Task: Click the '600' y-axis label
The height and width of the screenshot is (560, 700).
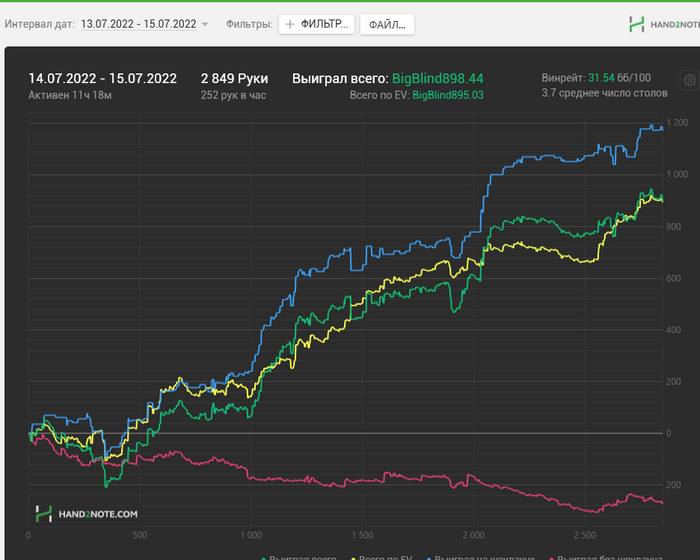Action: coord(674,278)
